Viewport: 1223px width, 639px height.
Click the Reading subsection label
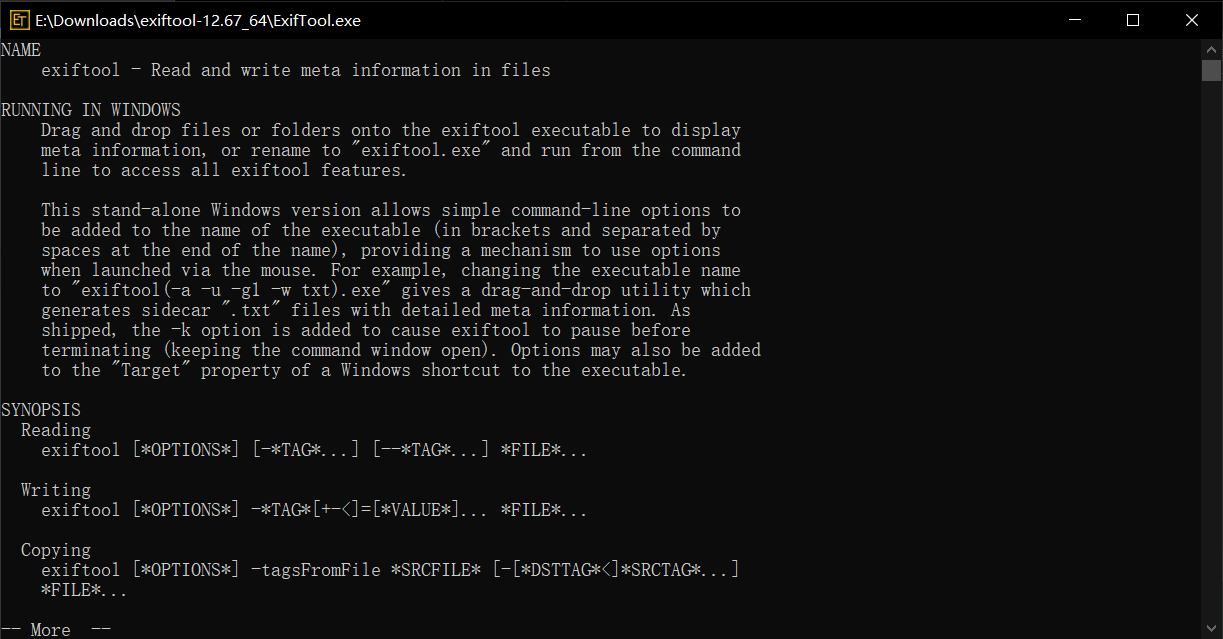[x=56, y=430]
